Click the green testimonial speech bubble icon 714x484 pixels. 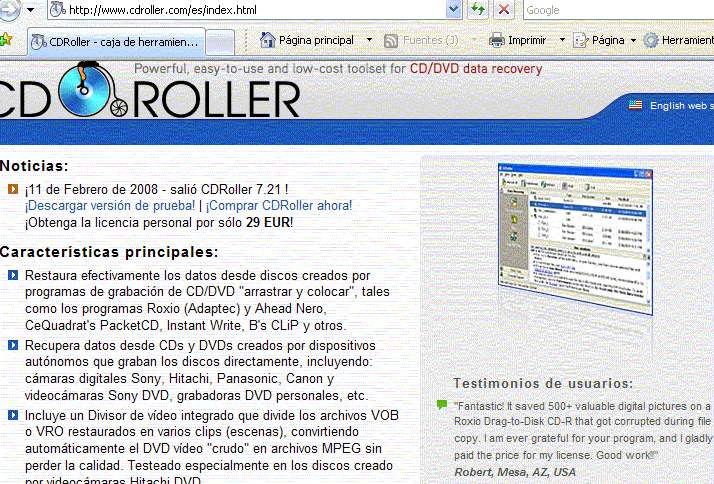pos(441,404)
